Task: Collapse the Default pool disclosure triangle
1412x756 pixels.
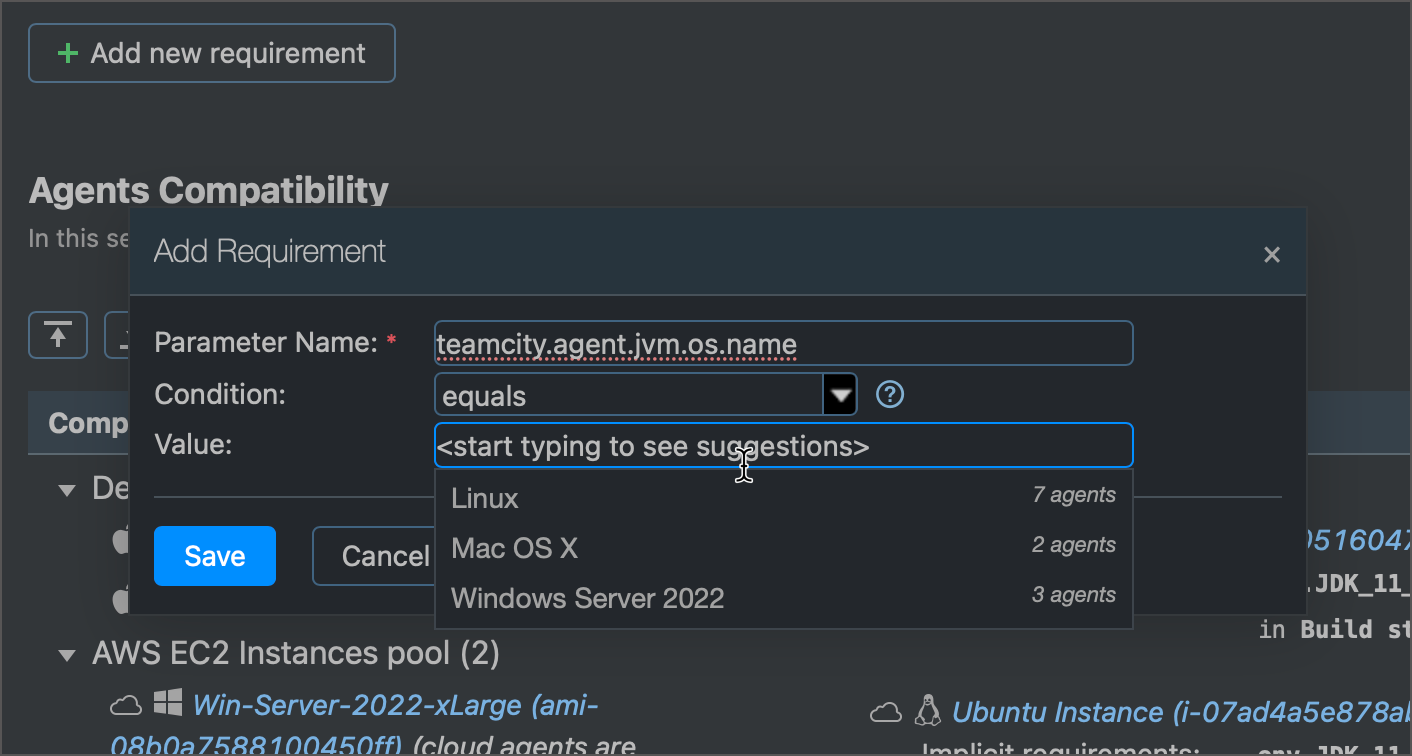Action: point(66,489)
